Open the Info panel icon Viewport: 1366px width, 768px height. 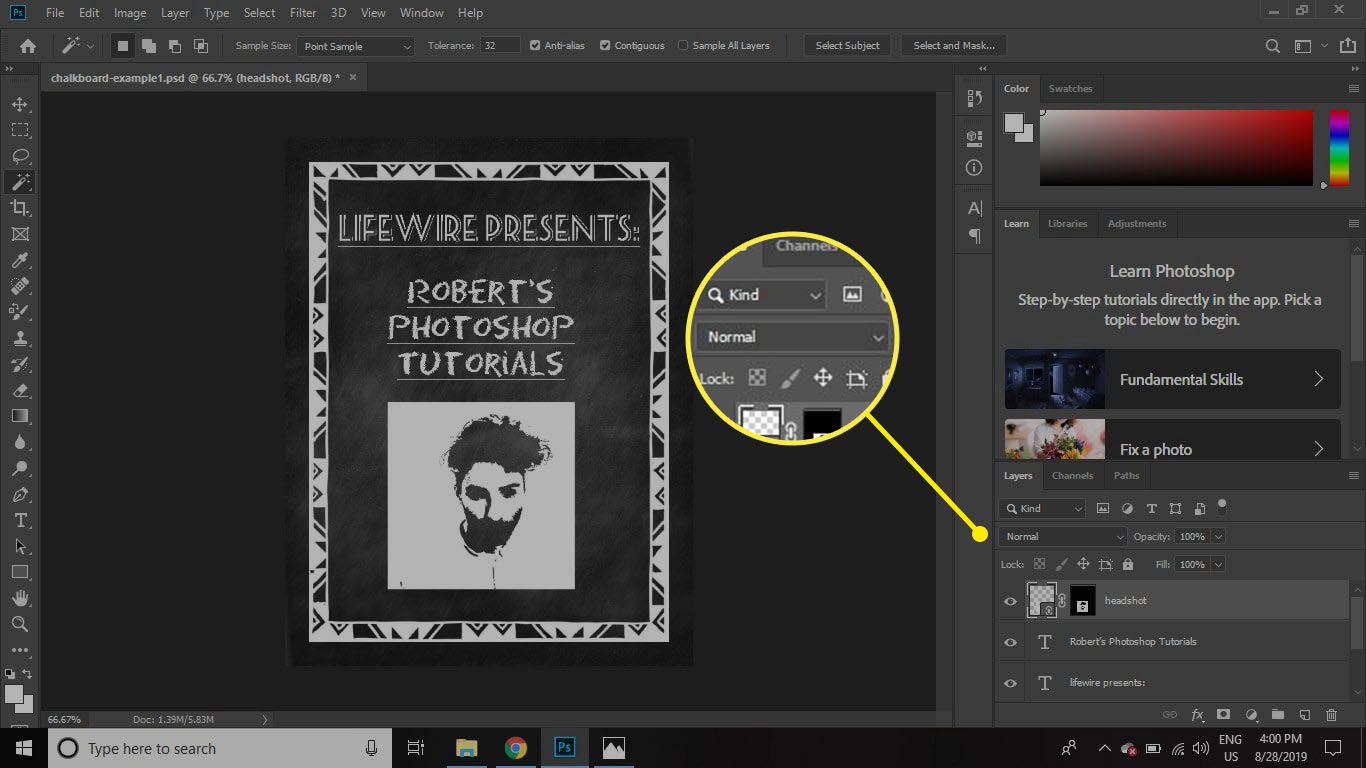click(975, 168)
